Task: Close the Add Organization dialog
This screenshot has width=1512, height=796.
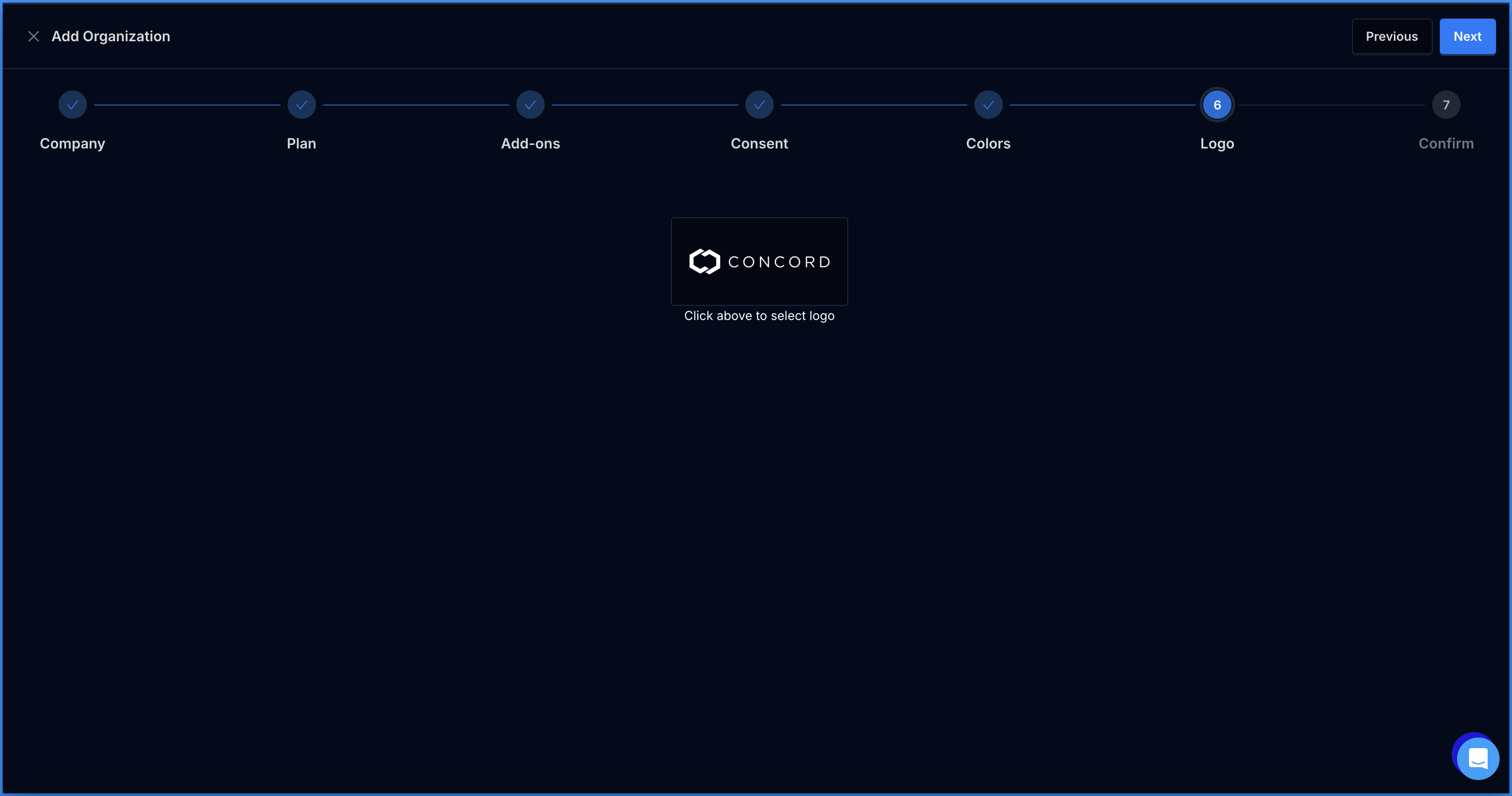Action: [33, 36]
